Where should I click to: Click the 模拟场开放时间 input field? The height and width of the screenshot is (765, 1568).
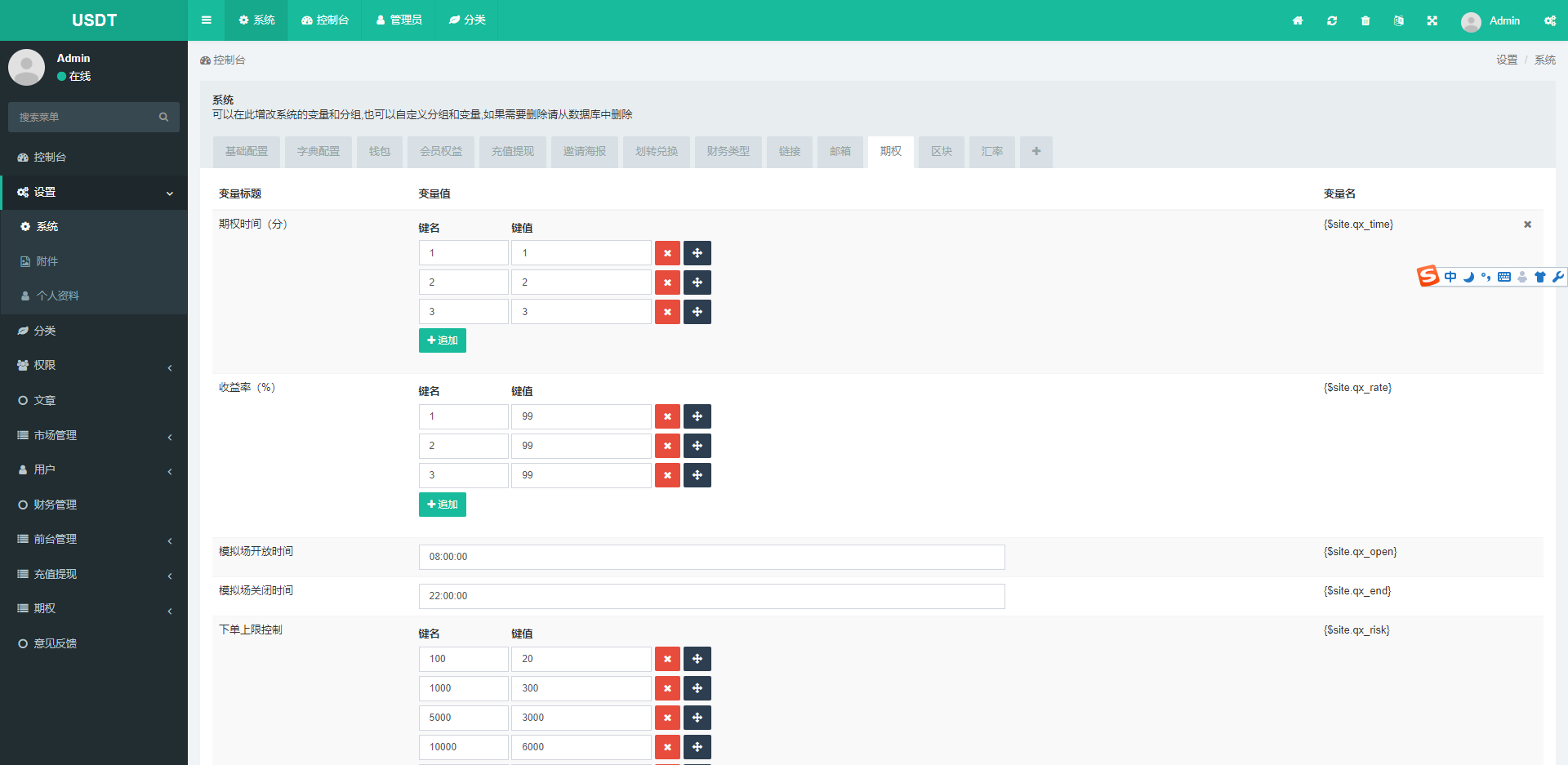point(711,557)
